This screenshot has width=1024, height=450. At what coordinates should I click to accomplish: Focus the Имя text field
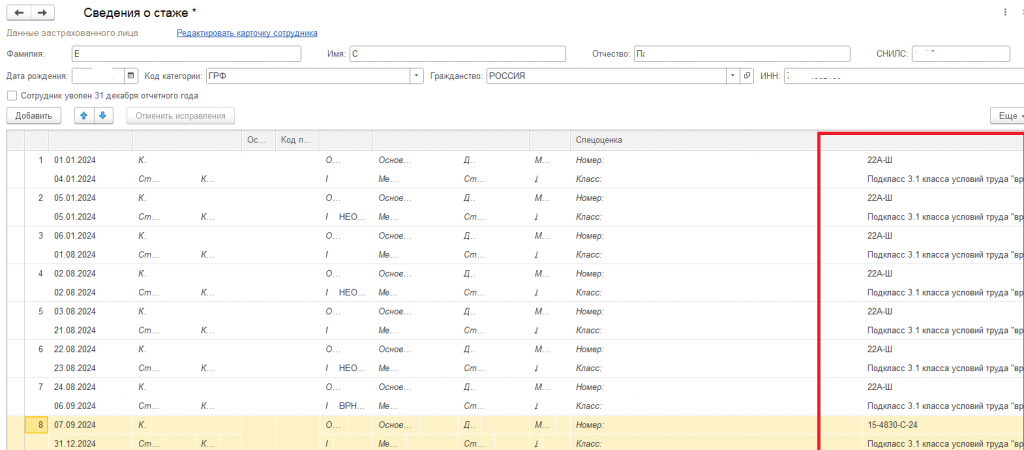click(x=478, y=54)
